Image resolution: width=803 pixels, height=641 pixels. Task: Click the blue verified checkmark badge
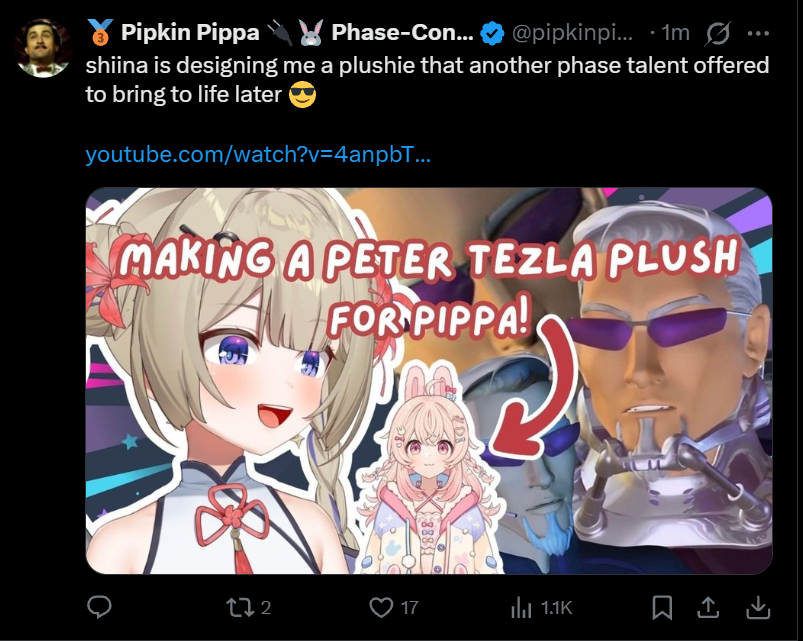point(492,33)
